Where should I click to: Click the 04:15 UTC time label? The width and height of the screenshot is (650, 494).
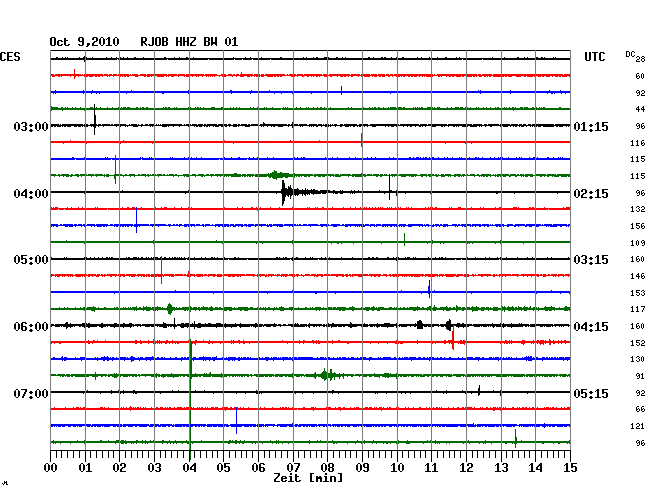pos(591,327)
